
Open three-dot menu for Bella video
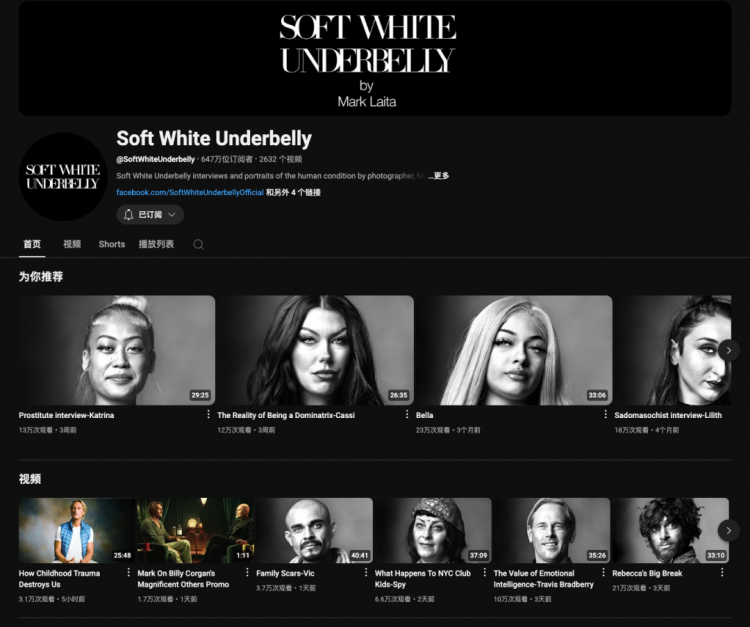point(606,414)
